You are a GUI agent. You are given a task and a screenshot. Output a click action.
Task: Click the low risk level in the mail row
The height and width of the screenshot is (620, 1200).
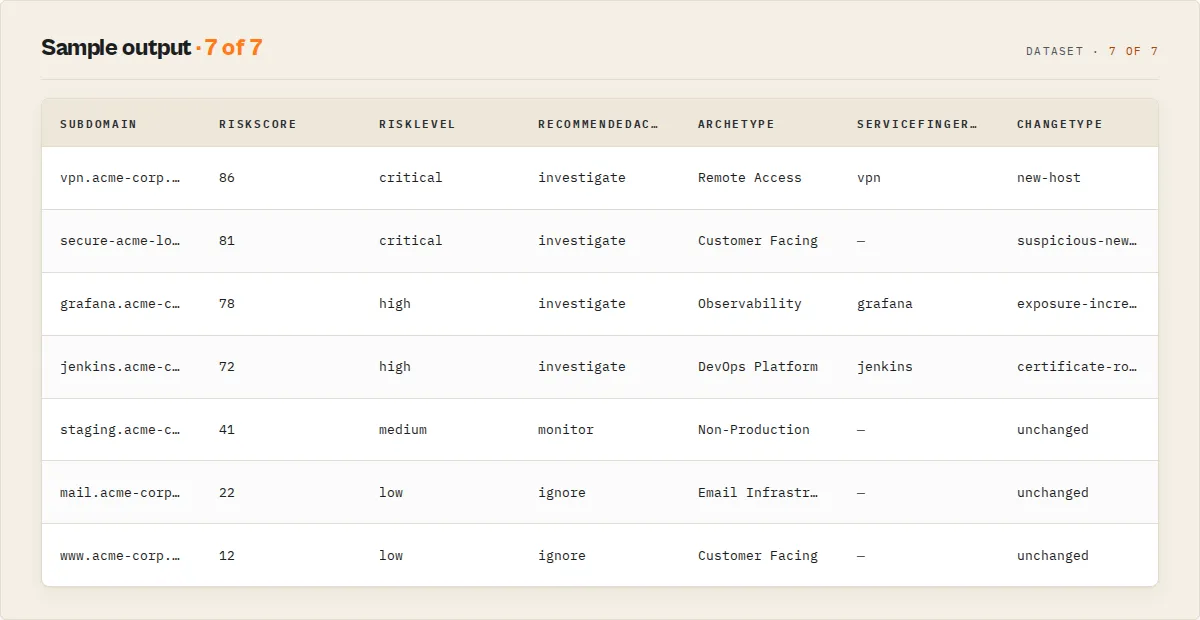tap(391, 493)
